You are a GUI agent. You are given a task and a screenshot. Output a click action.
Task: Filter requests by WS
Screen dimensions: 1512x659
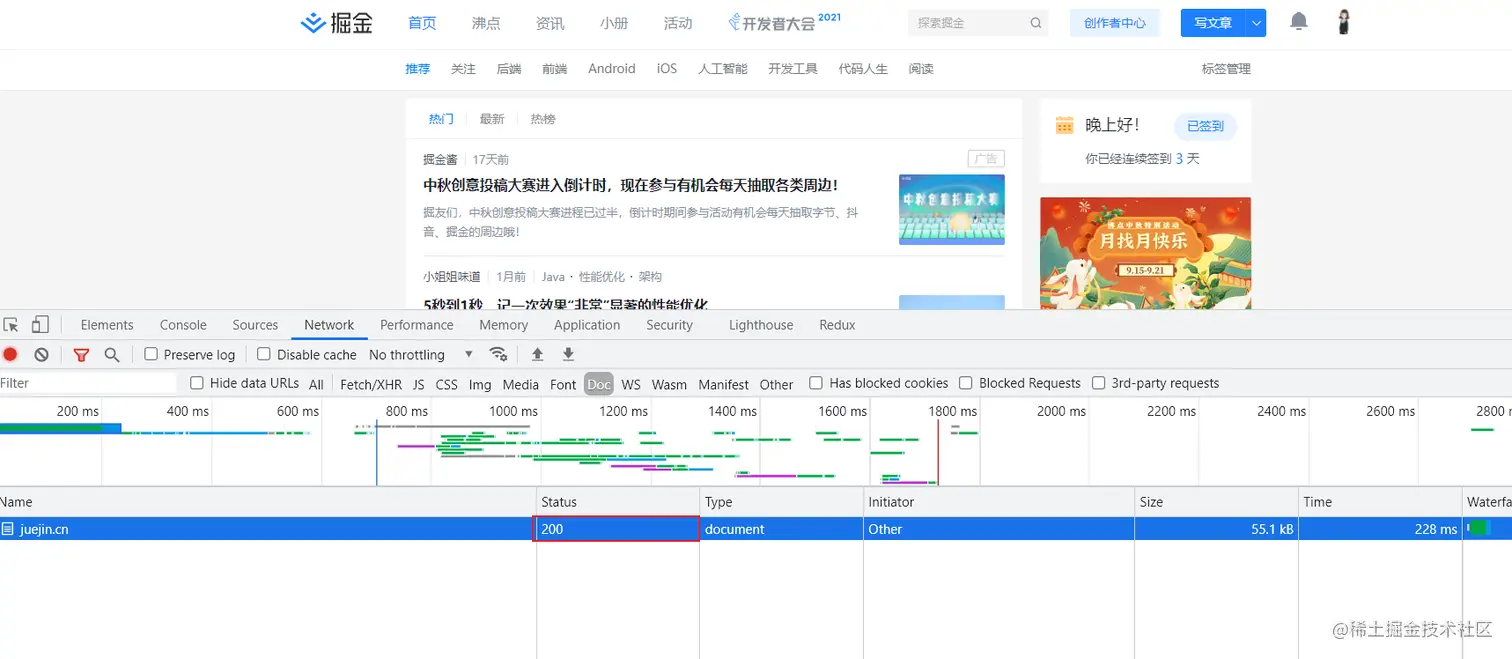[x=631, y=384]
